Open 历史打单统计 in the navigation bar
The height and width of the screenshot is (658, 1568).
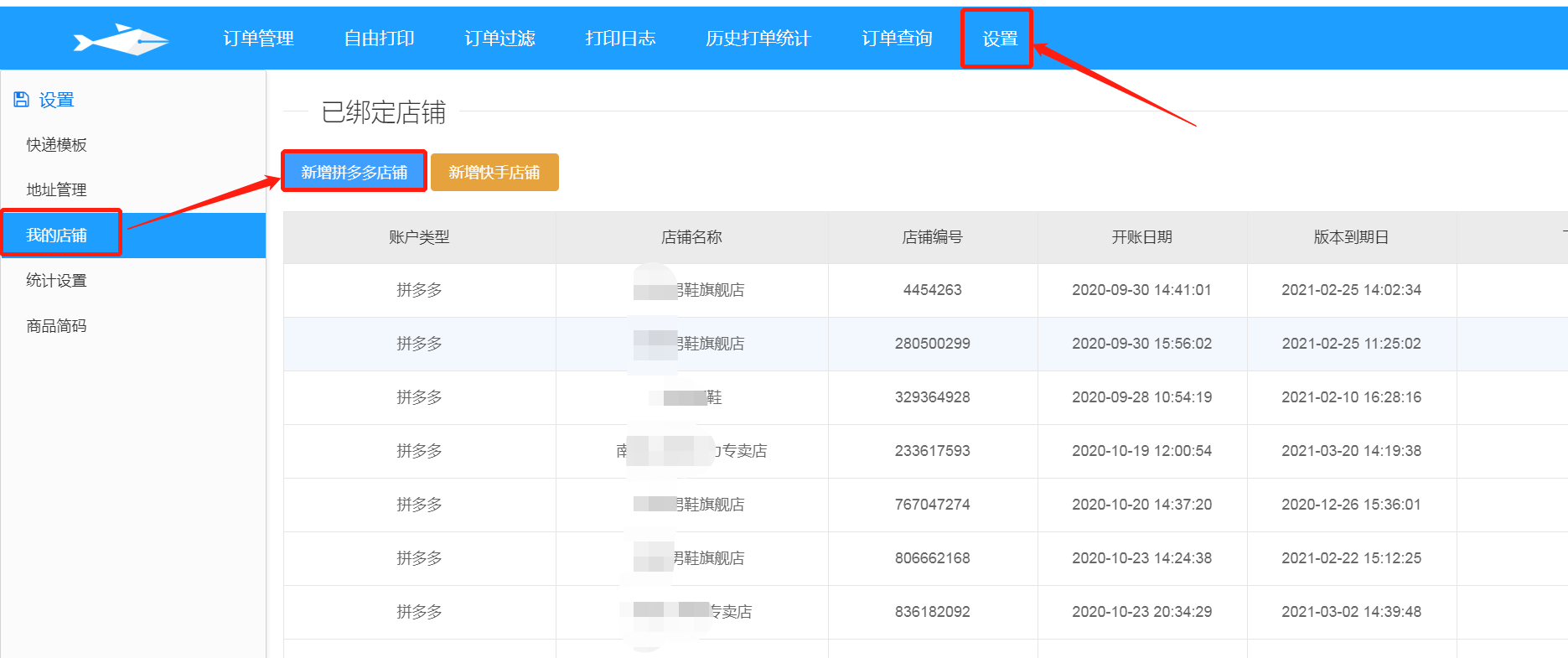[x=758, y=39]
